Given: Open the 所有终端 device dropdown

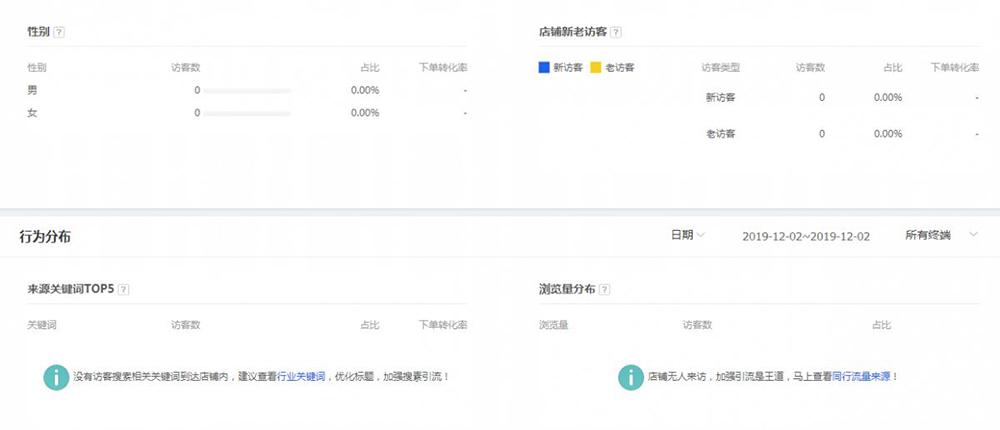Looking at the screenshot, I should 940,235.
